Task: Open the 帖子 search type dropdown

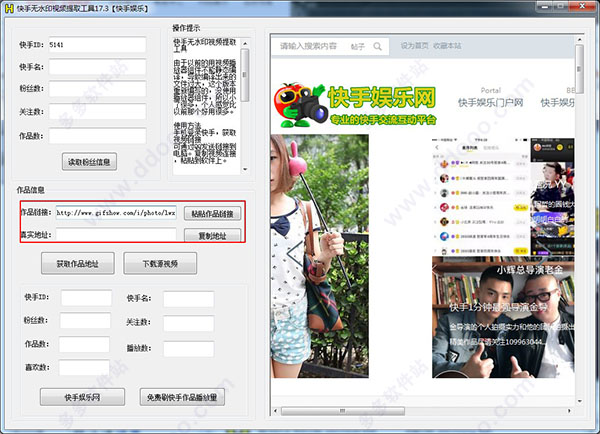Action: [x=357, y=46]
